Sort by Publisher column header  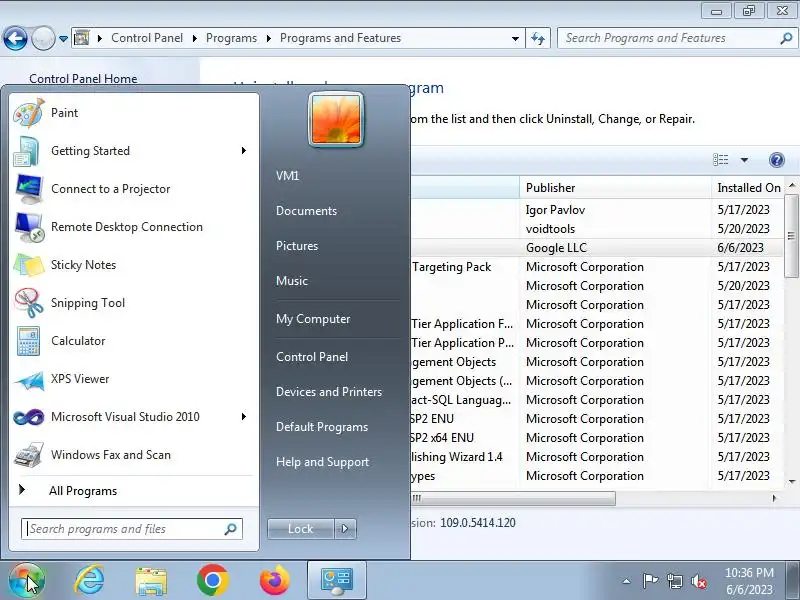point(615,188)
